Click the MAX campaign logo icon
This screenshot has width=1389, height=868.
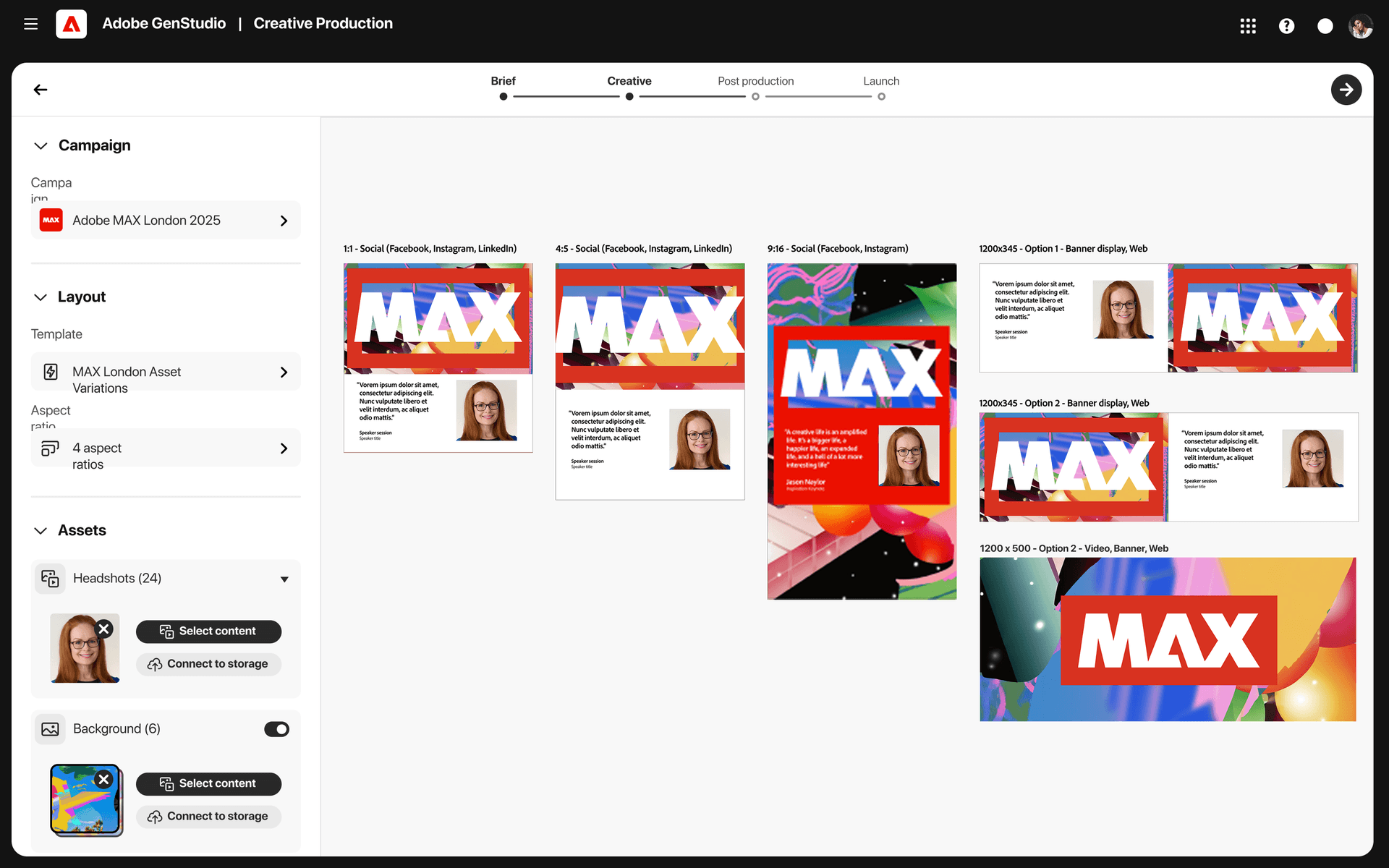pos(51,220)
